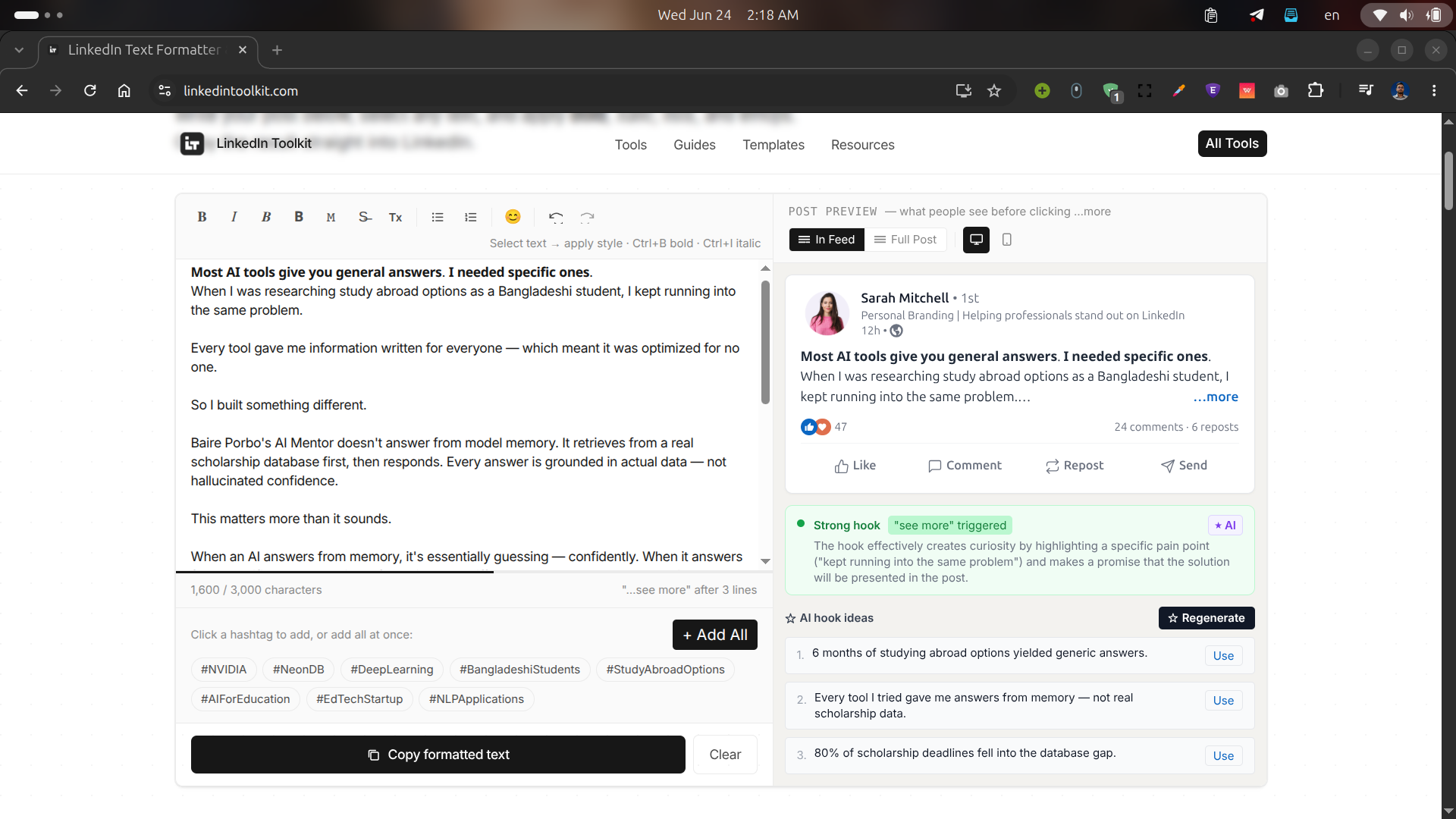1456x819 pixels.
Task: Clear the editor content
Action: 725,755
